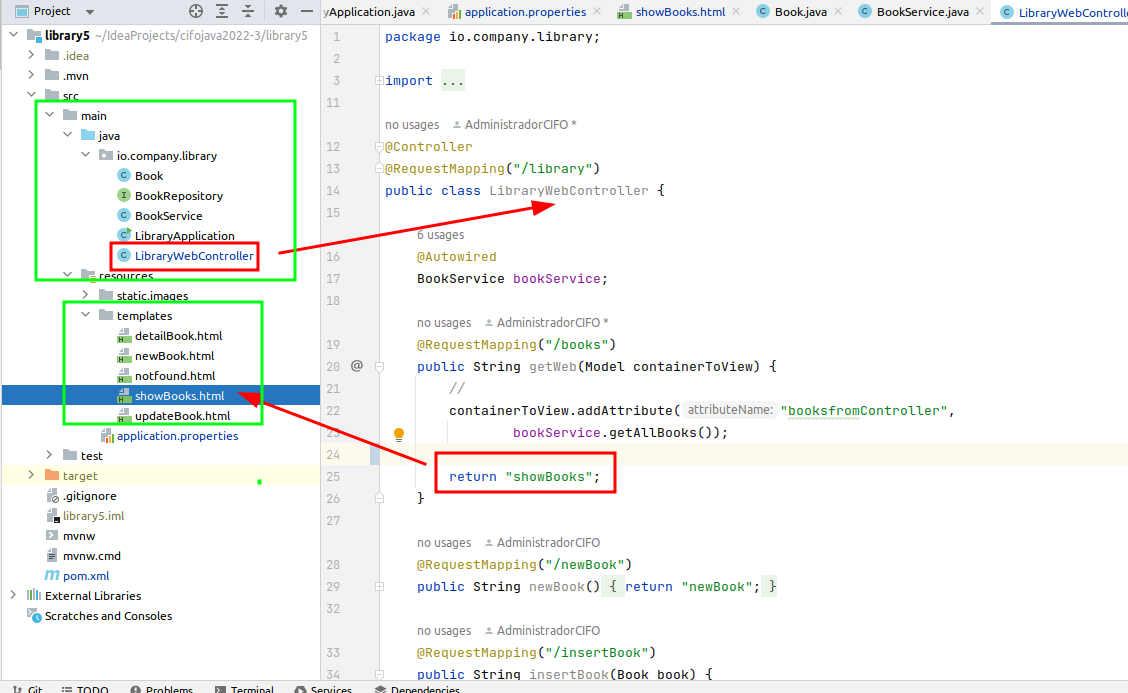Select Scratches and Consoles node
This screenshot has width=1128, height=693.
(108, 616)
